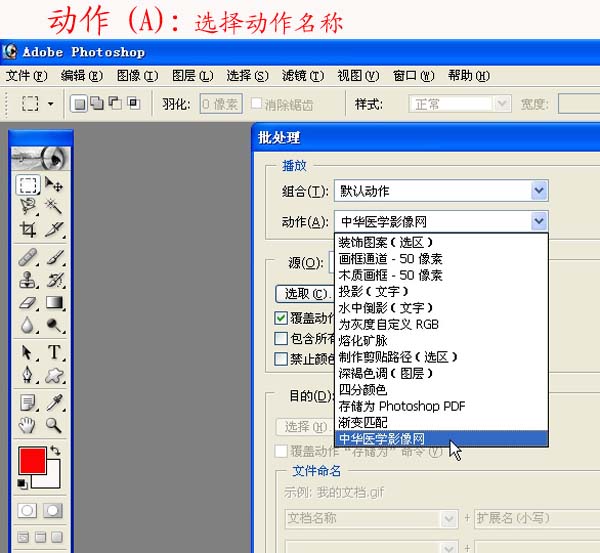The image size is (600, 553).
Task: Choose 存储为 Photoshop PDF action
Action: click(442, 406)
